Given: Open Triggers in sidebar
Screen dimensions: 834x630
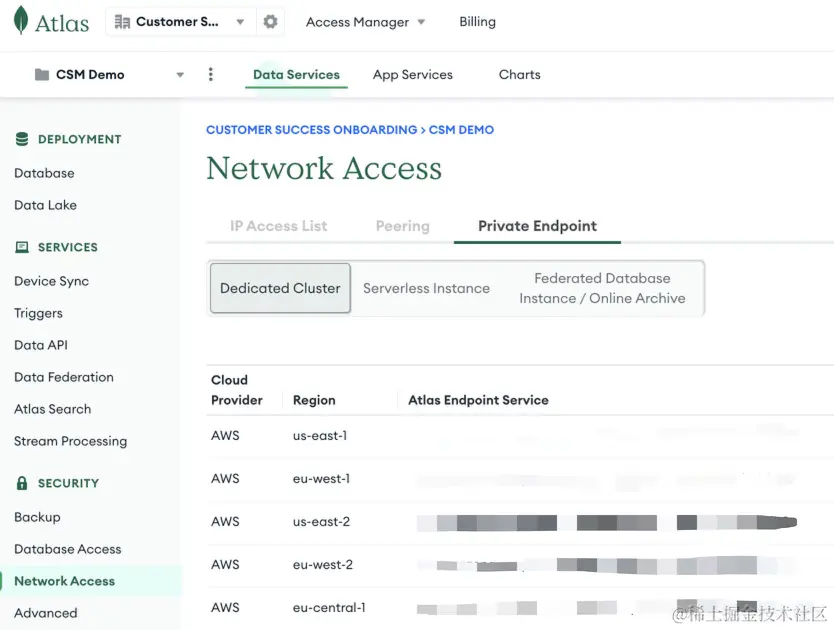Looking at the screenshot, I should tap(38, 313).
